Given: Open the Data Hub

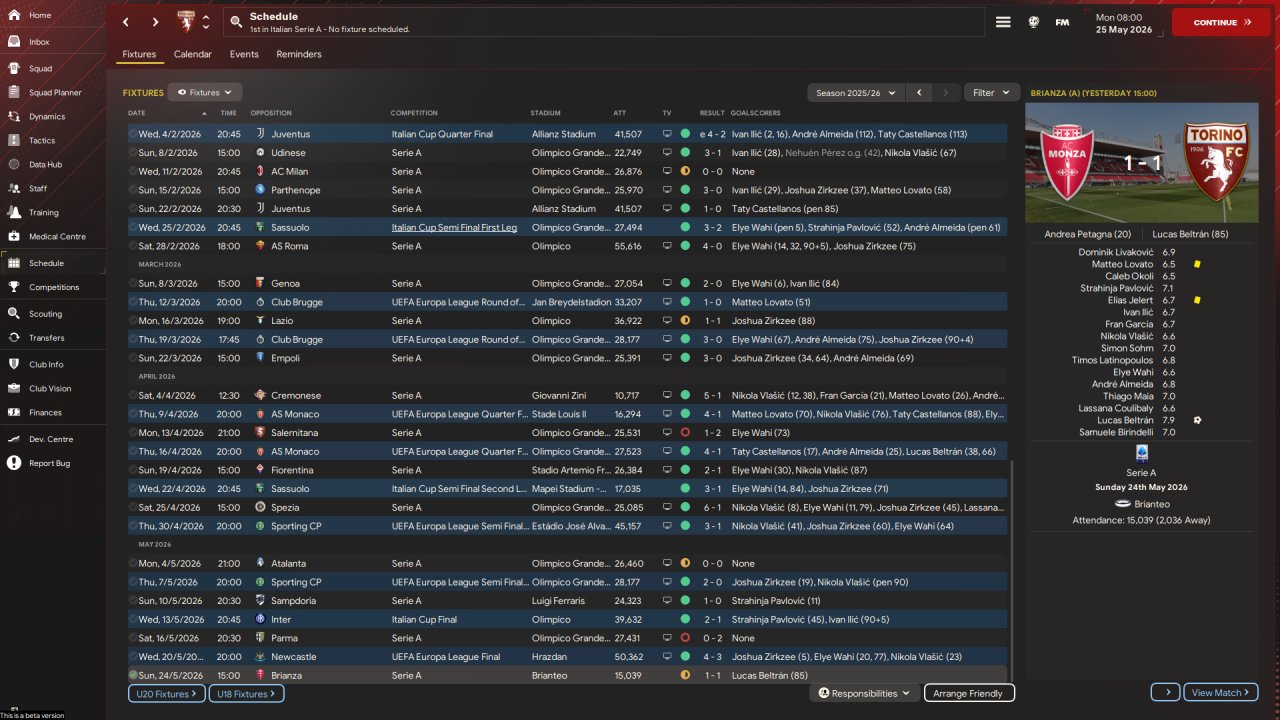Looking at the screenshot, I should click(x=45, y=165).
